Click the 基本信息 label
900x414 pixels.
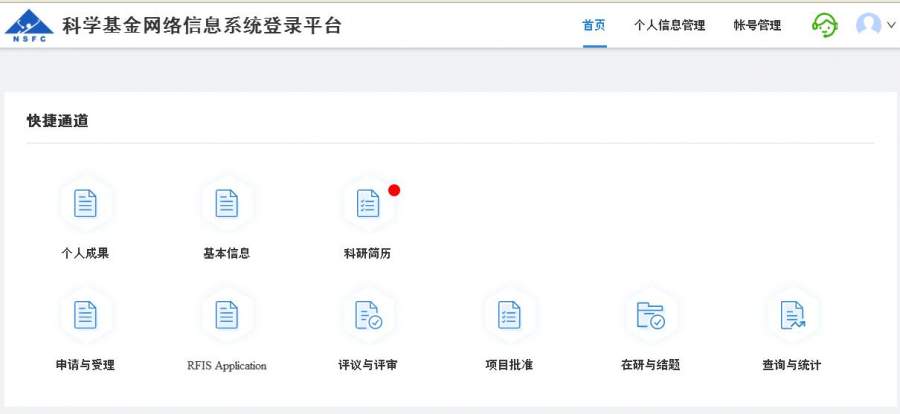point(226,253)
